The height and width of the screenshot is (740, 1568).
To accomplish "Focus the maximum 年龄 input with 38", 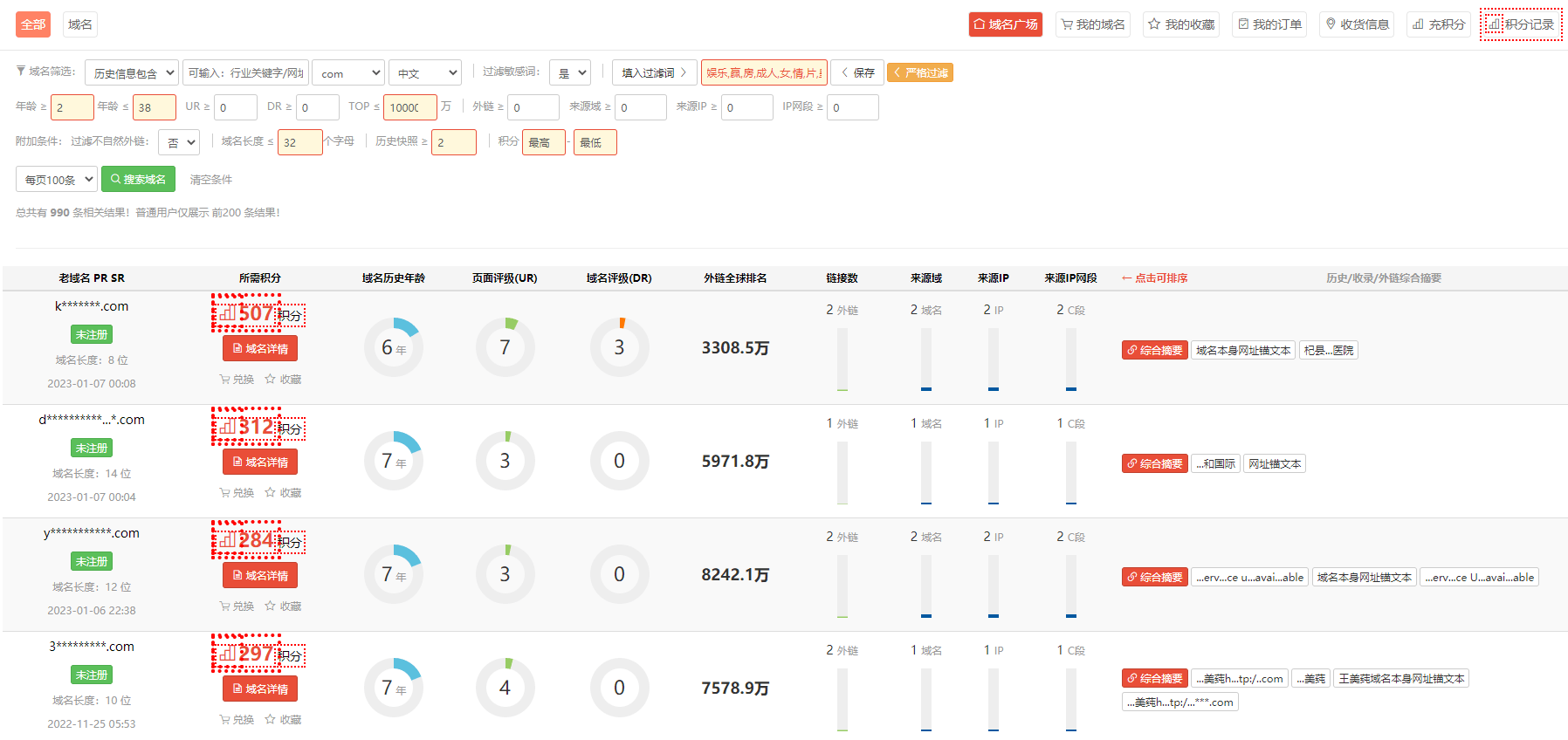I will (x=155, y=107).
